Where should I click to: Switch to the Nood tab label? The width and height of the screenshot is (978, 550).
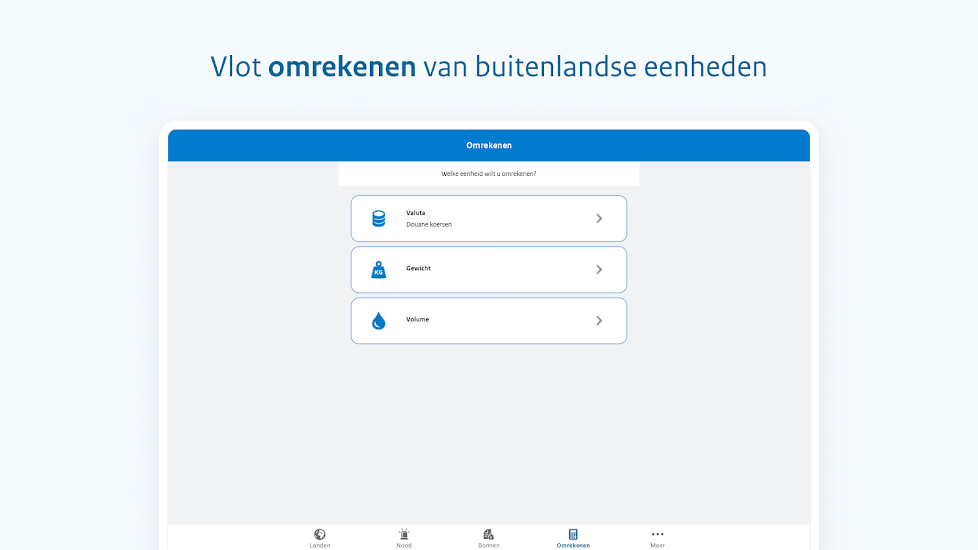404,545
